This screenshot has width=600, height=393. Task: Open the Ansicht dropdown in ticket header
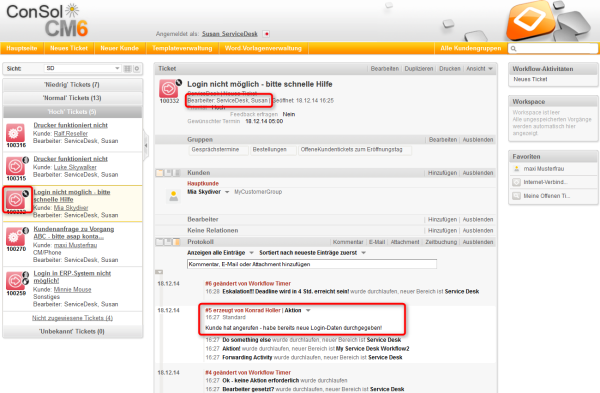point(479,69)
